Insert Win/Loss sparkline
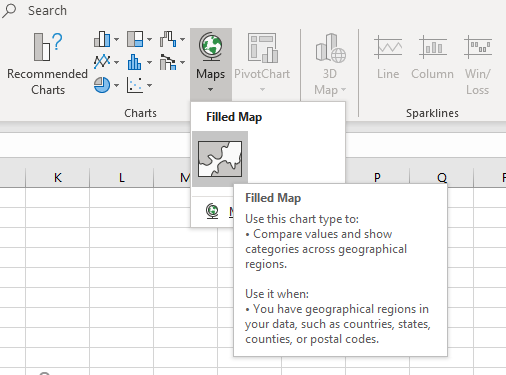Image resolution: width=506 pixels, height=375 pixels. point(478,65)
